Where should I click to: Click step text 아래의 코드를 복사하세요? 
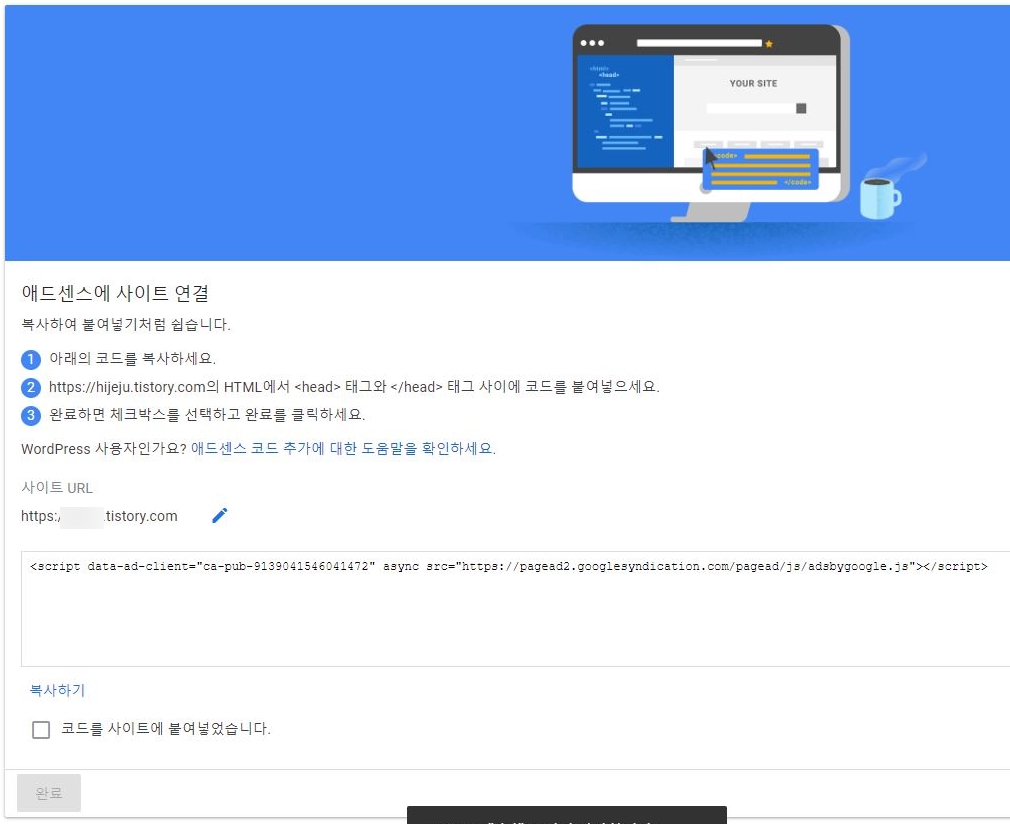133,359
